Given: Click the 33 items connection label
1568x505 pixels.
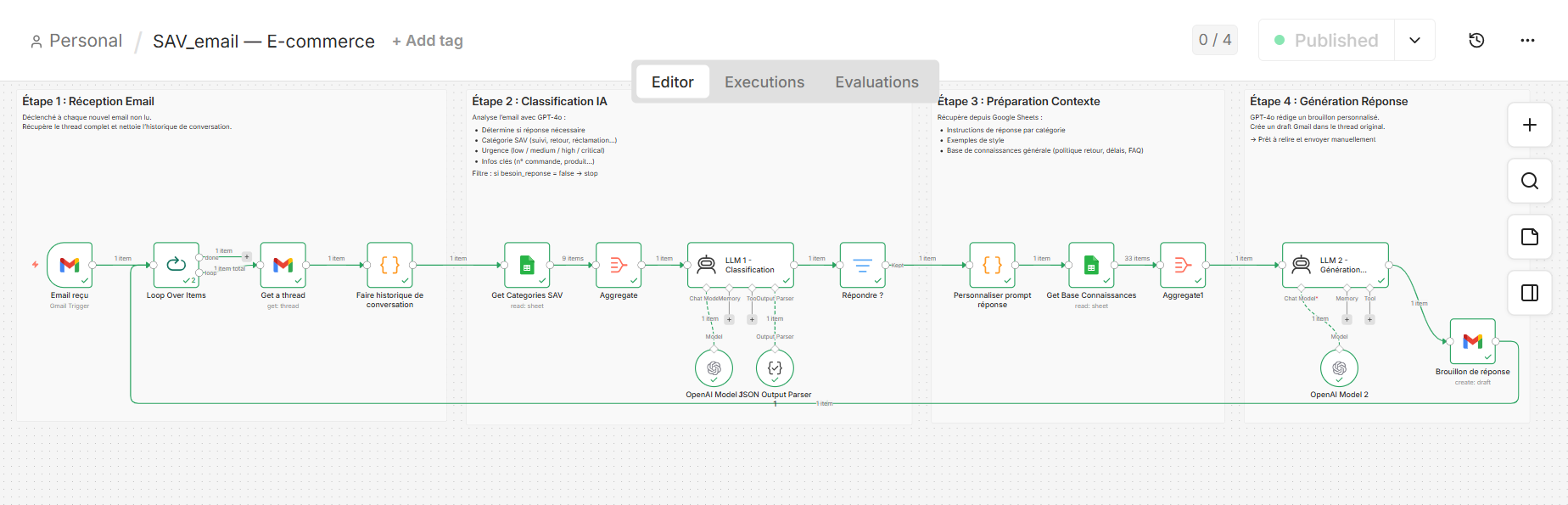Looking at the screenshot, I should [x=1137, y=258].
